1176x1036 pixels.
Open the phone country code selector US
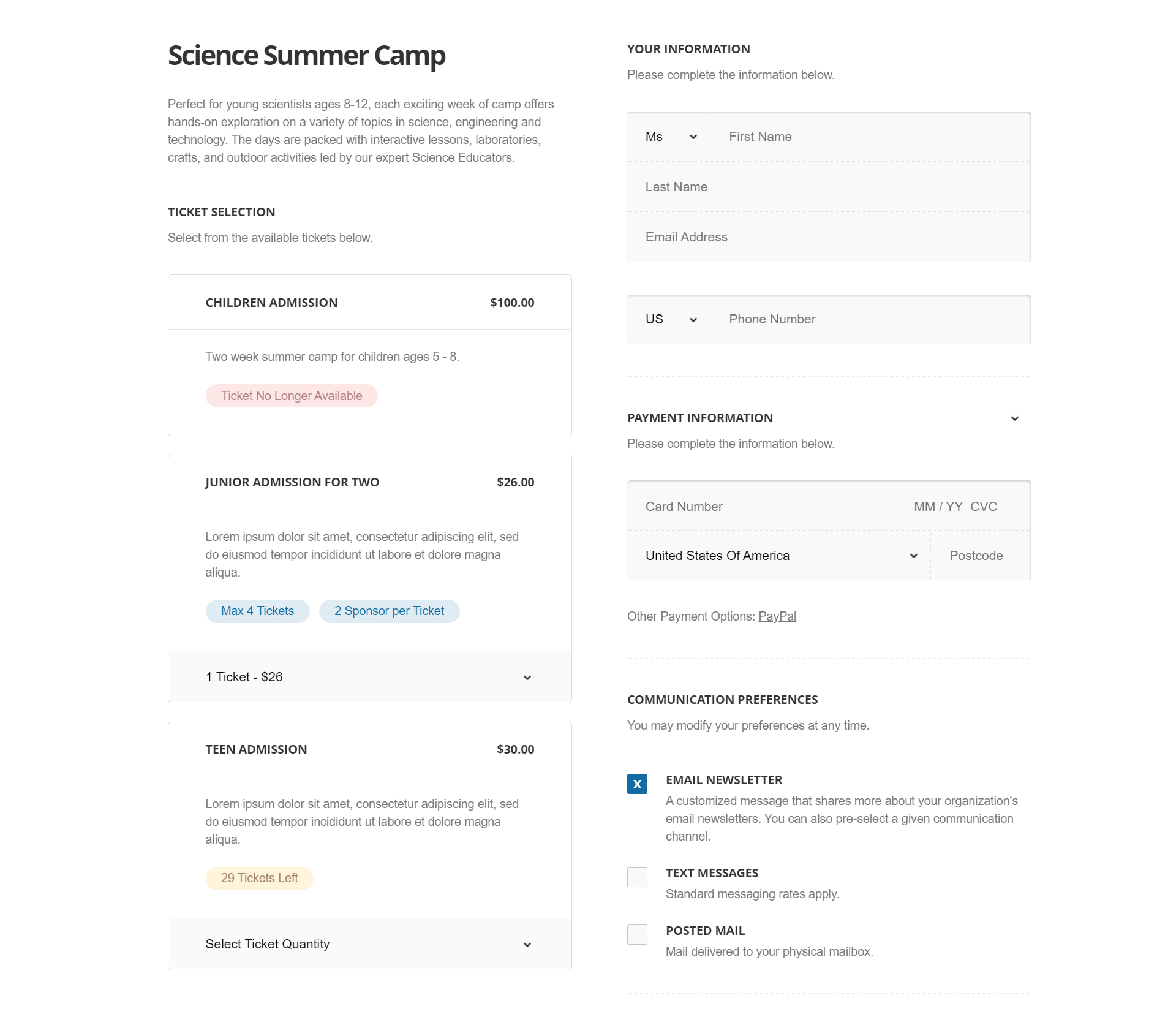pos(668,319)
